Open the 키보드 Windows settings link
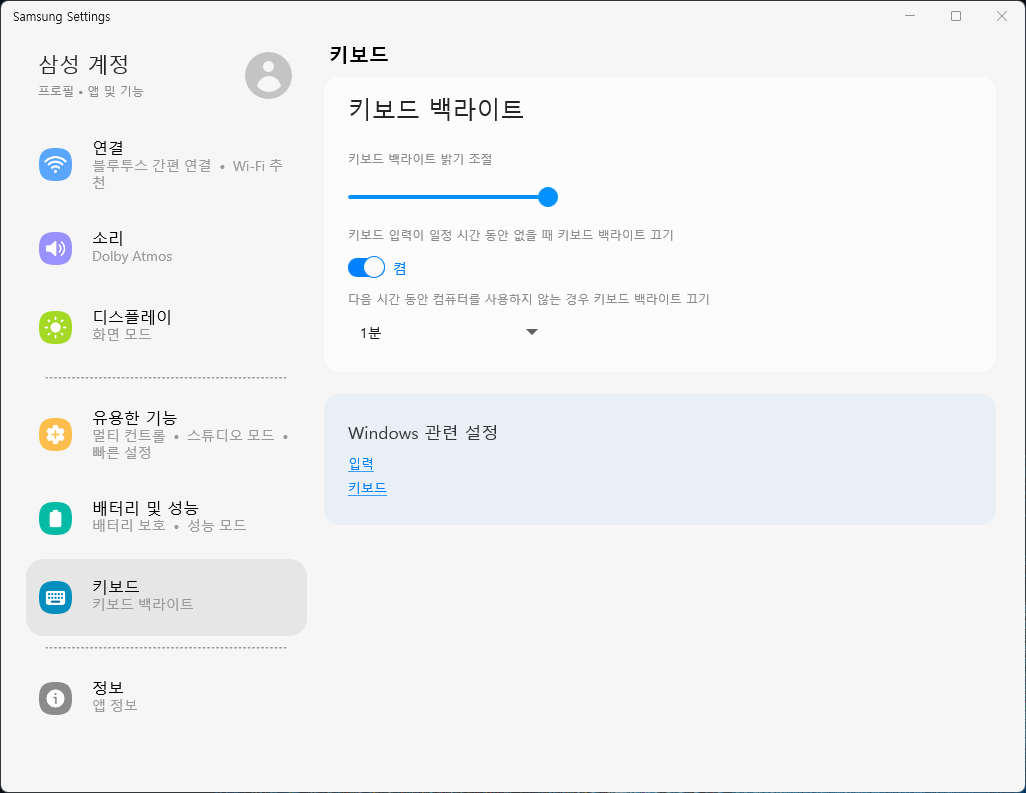Image resolution: width=1026 pixels, height=793 pixels. [x=367, y=488]
